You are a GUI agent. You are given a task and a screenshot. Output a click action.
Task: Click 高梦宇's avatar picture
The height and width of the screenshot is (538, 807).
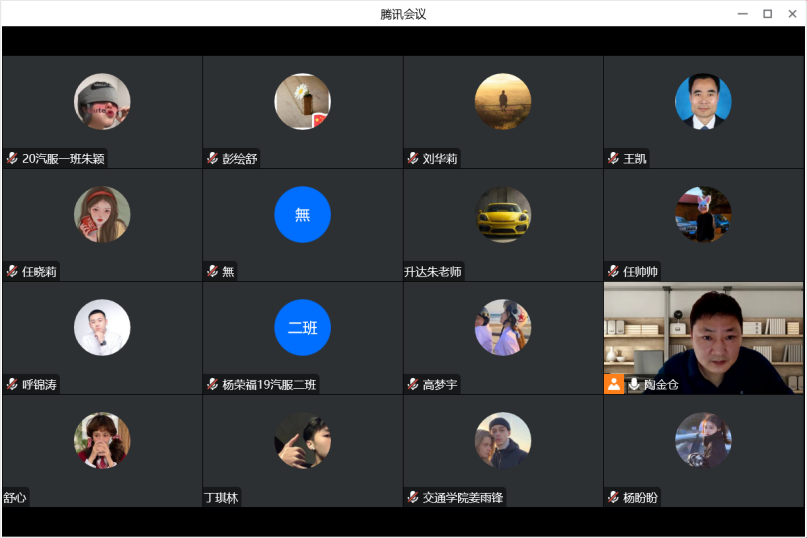(x=502, y=327)
